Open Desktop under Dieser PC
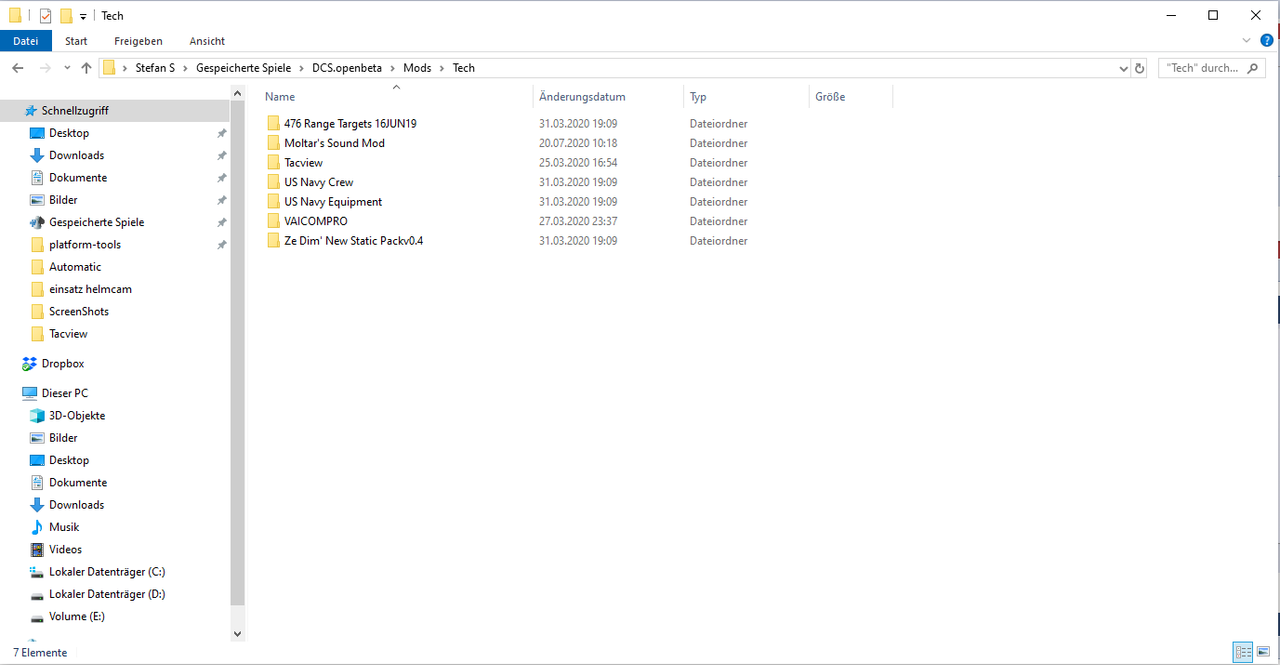Viewport: 1280px width, 665px height. pos(69,460)
